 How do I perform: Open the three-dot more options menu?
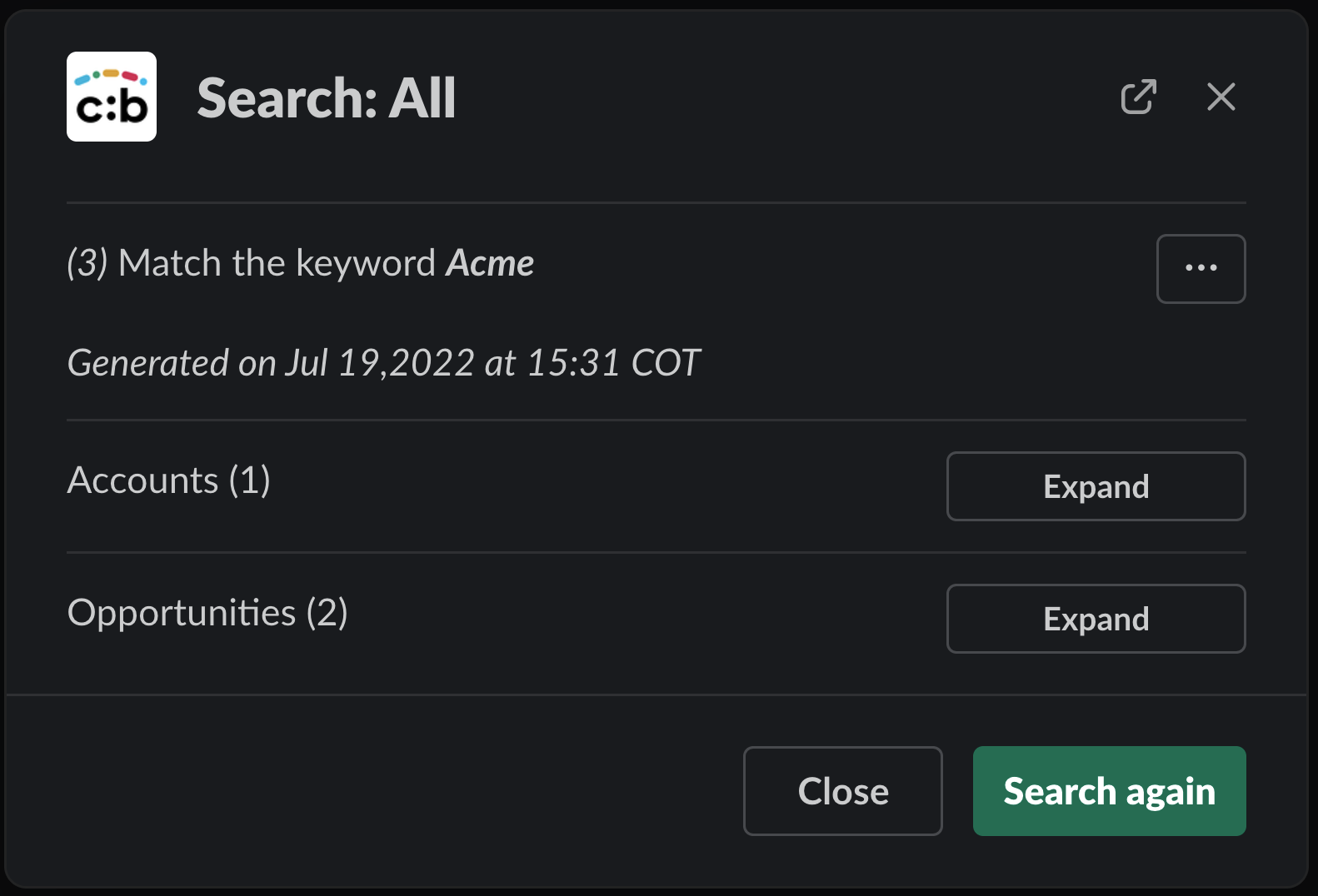1201,268
